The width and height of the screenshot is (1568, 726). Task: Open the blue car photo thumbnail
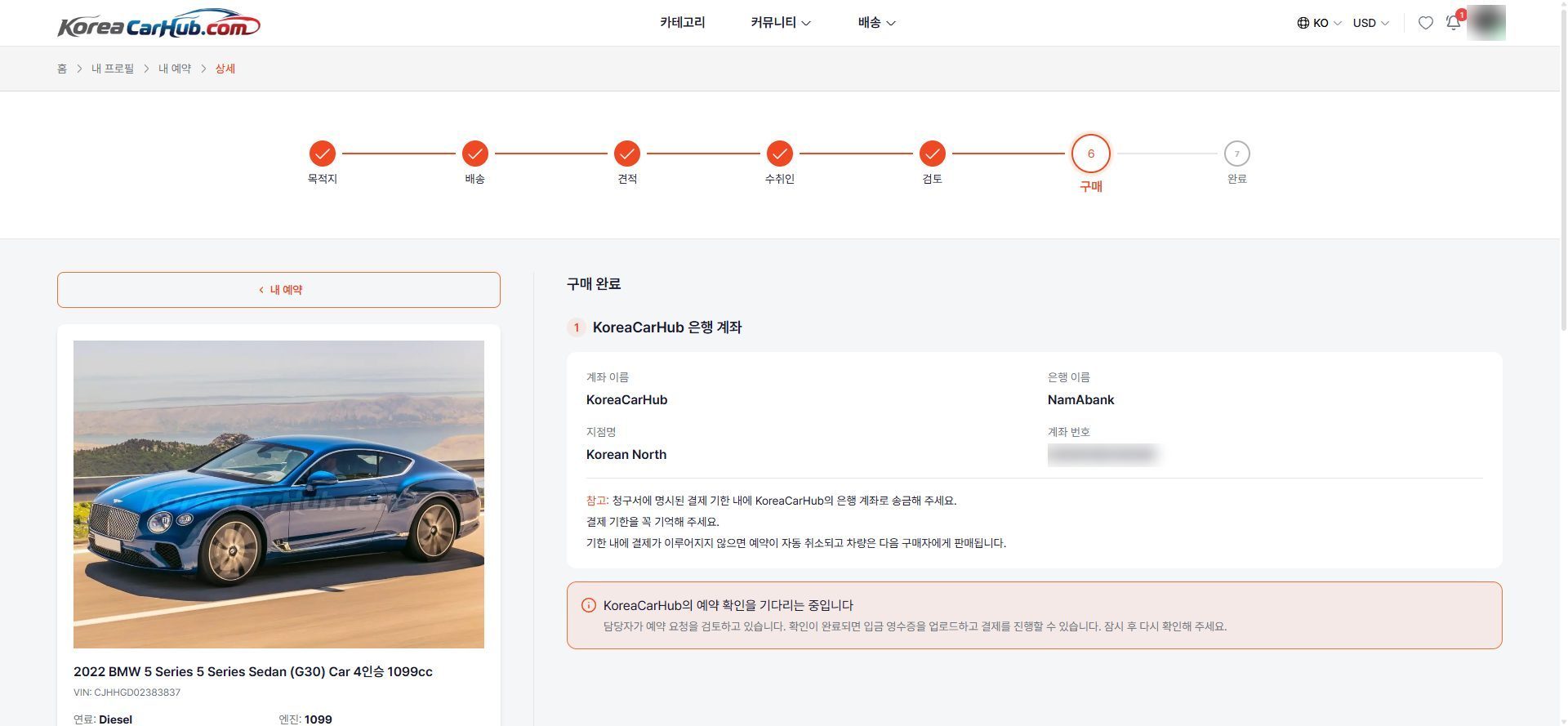[278, 494]
